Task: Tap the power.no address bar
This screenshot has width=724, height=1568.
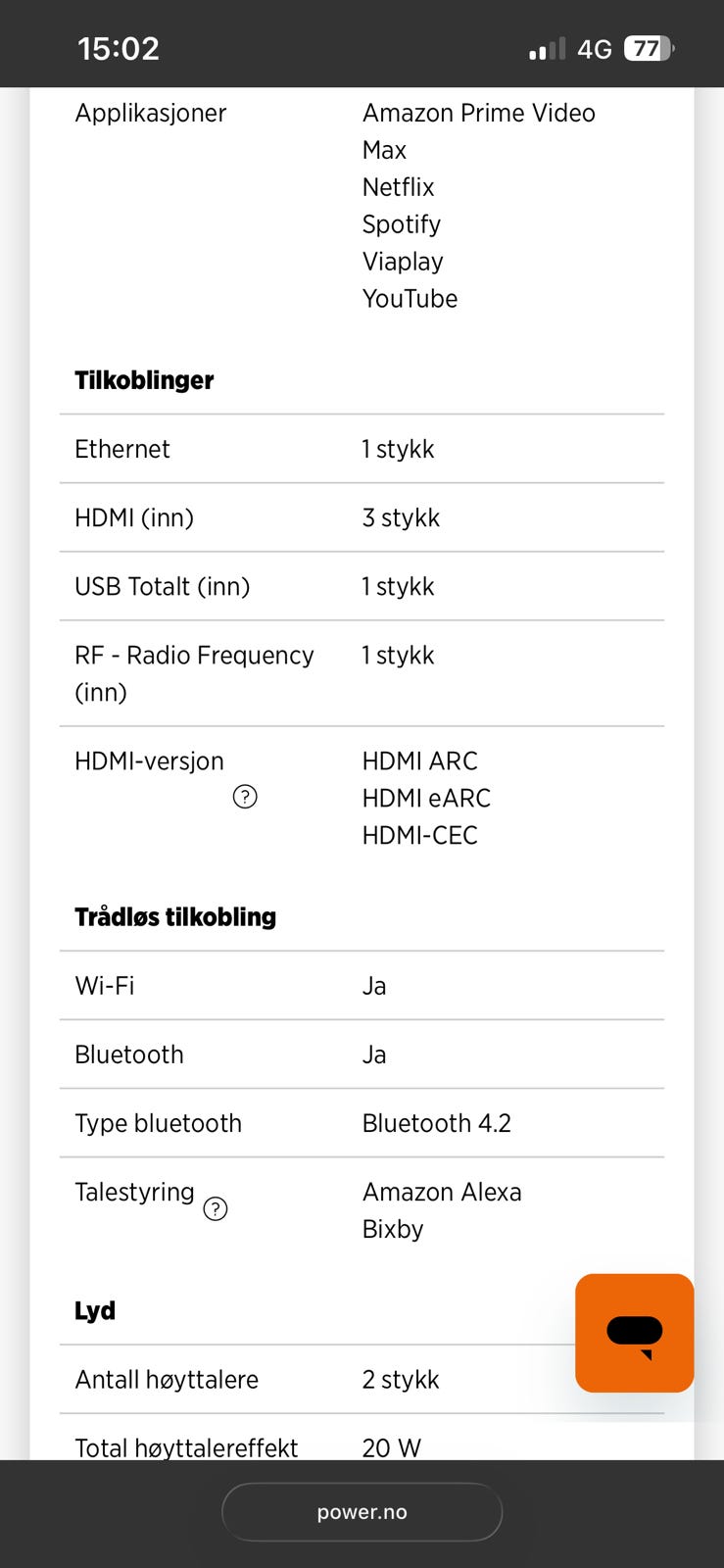Action: (362, 1512)
